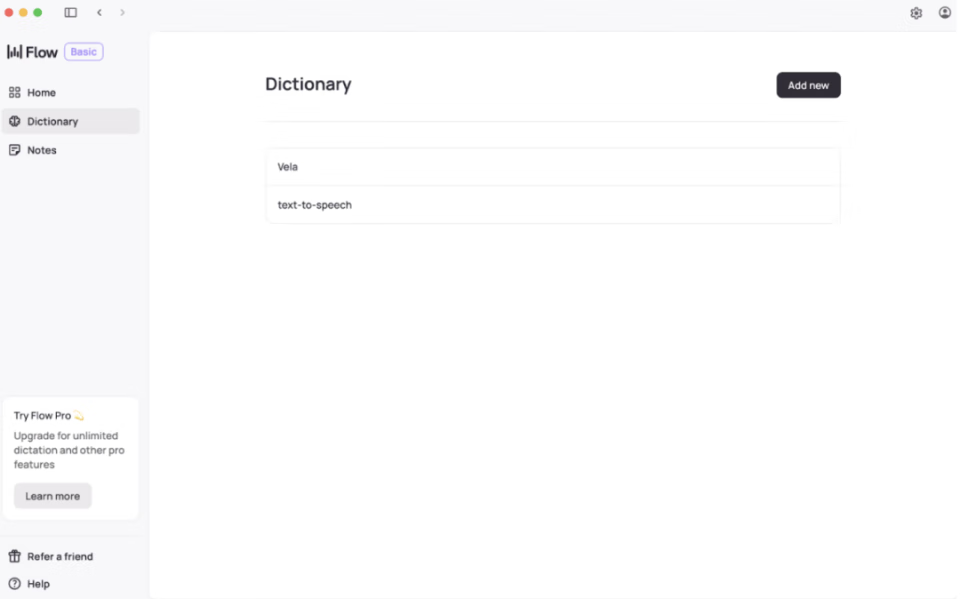Select Dictionary in the sidebar

click(70, 121)
